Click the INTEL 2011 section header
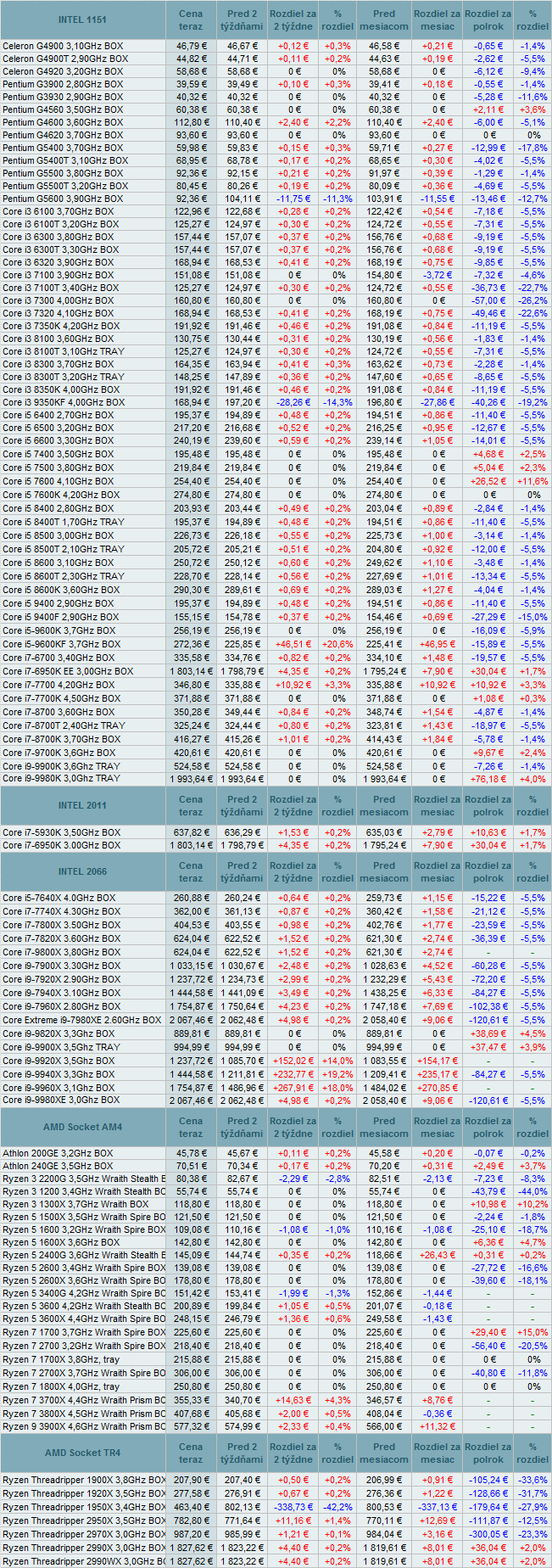This screenshot has width=552, height=1568. (x=82, y=805)
